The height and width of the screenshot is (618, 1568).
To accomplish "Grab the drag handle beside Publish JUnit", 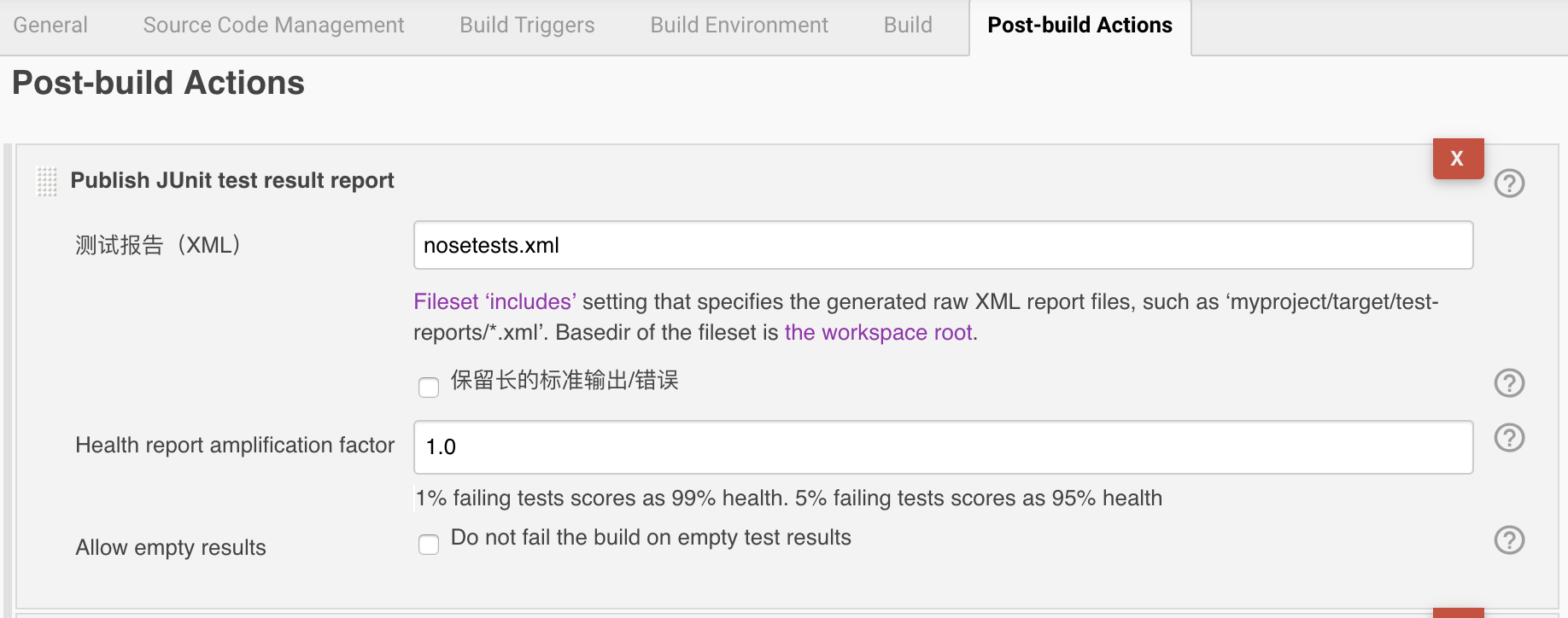I will click(47, 182).
